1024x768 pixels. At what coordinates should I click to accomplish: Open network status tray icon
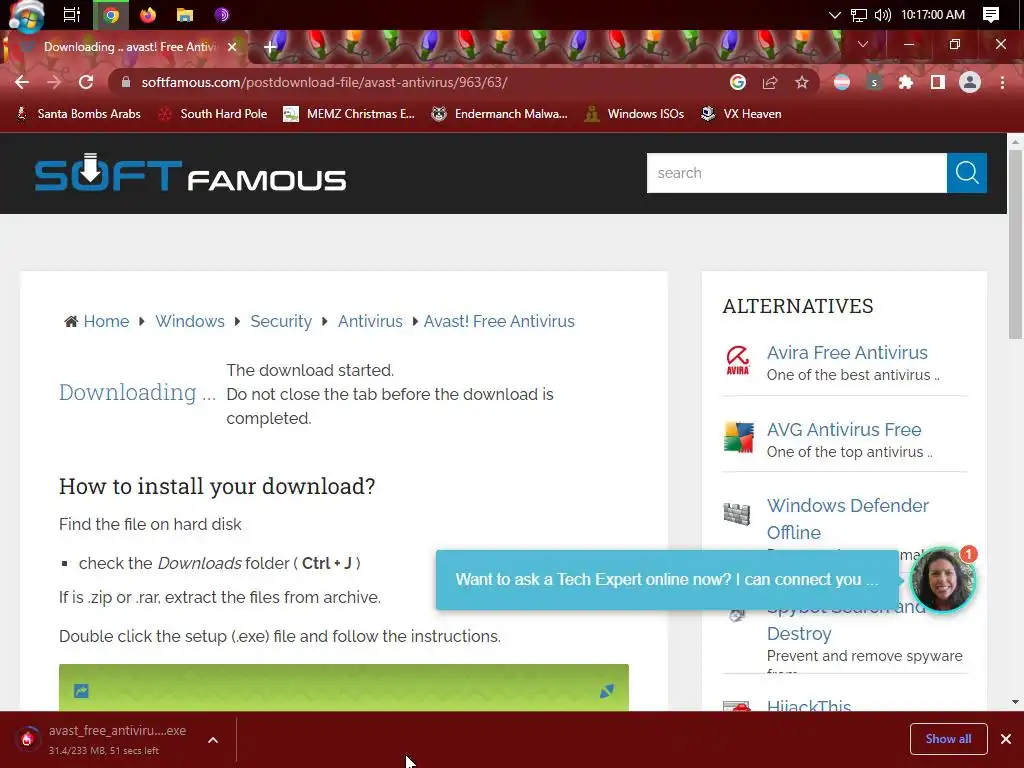coord(859,14)
